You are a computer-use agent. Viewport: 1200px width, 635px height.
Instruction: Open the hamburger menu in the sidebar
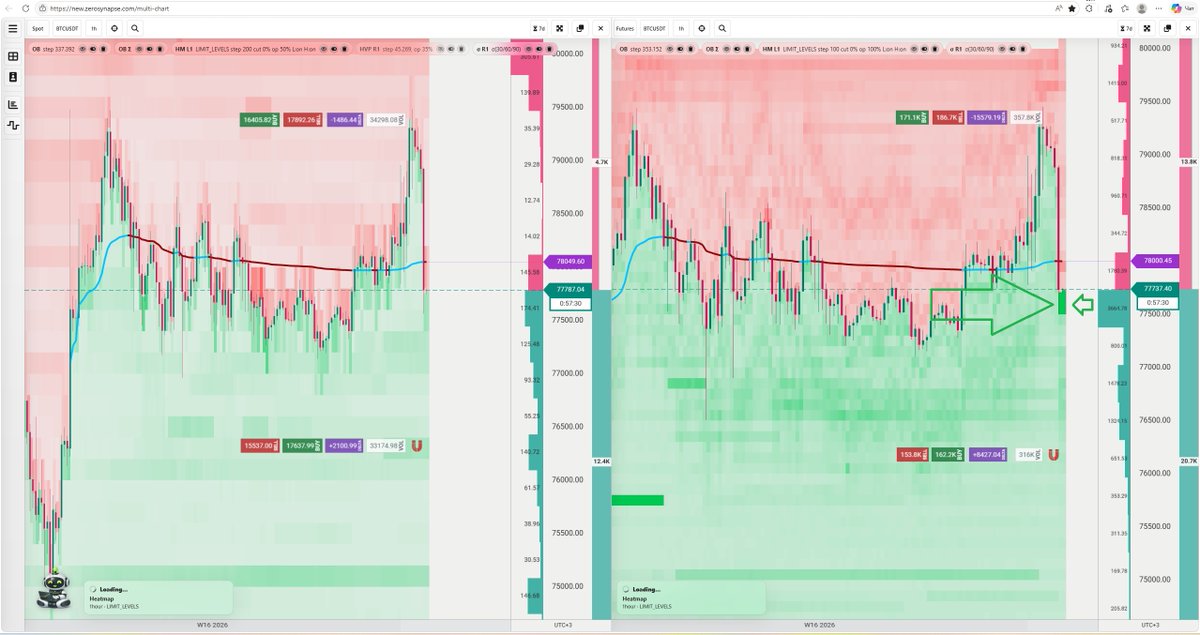point(13,29)
